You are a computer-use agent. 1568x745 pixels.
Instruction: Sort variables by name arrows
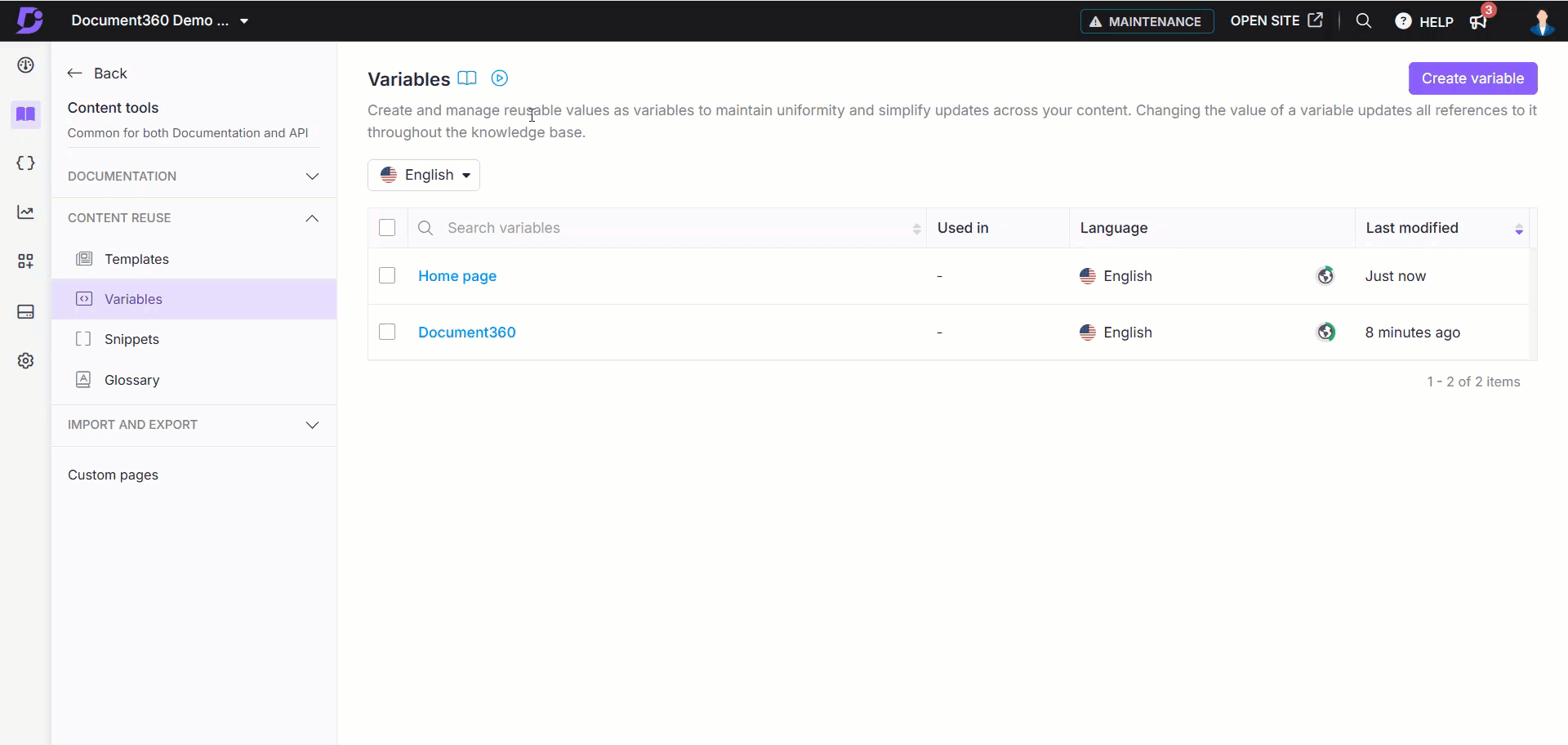pyautogui.click(x=916, y=229)
